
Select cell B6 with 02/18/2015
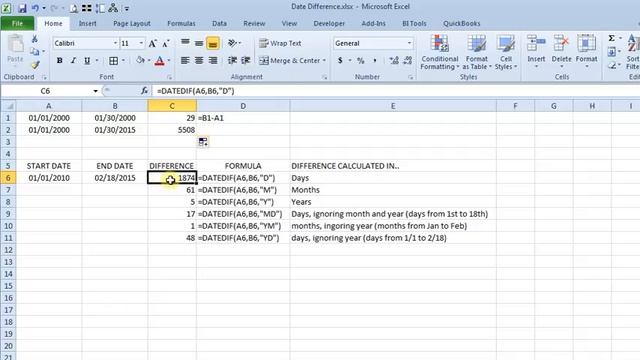[115, 178]
